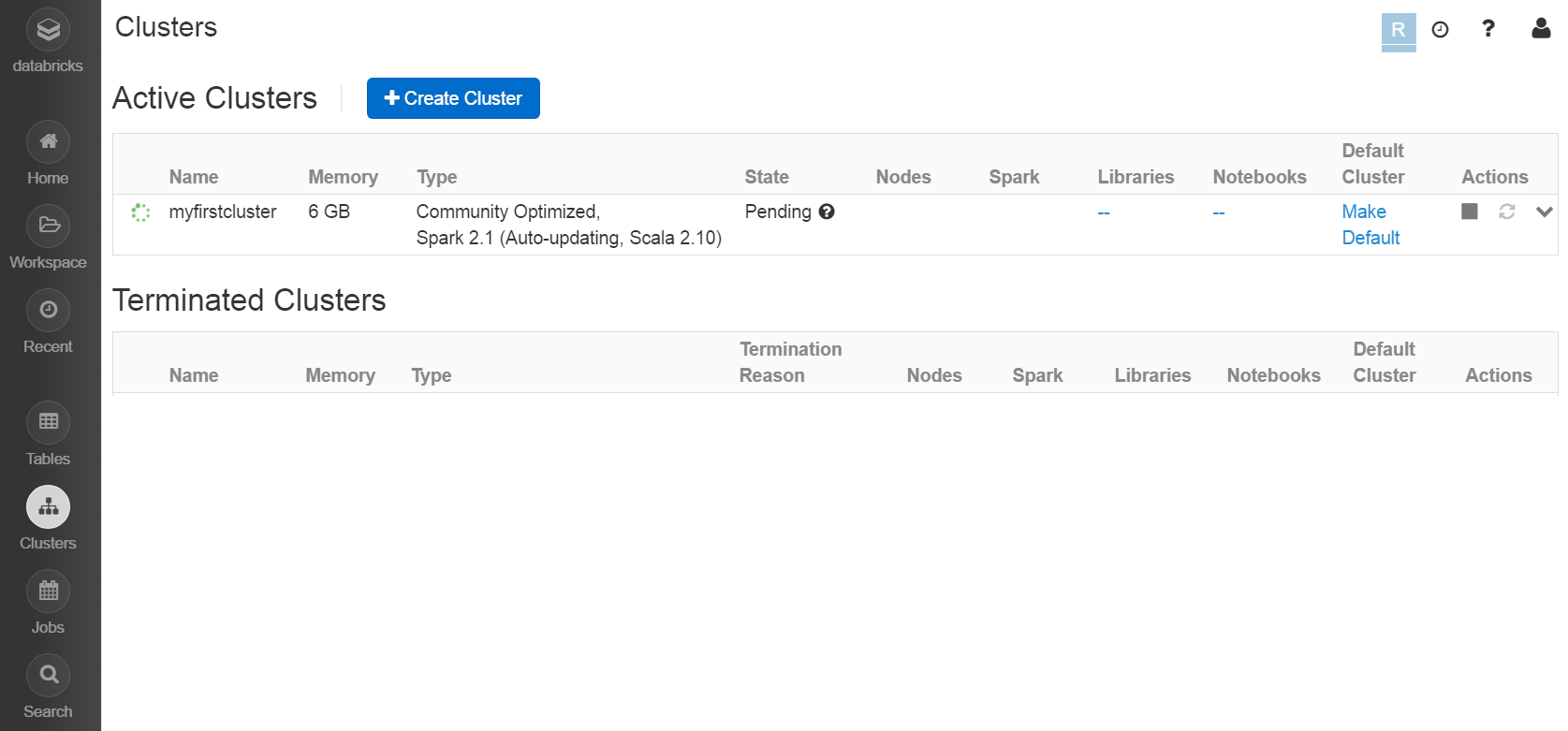Select the Clusters sidebar icon

pyautogui.click(x=48, y=507)
